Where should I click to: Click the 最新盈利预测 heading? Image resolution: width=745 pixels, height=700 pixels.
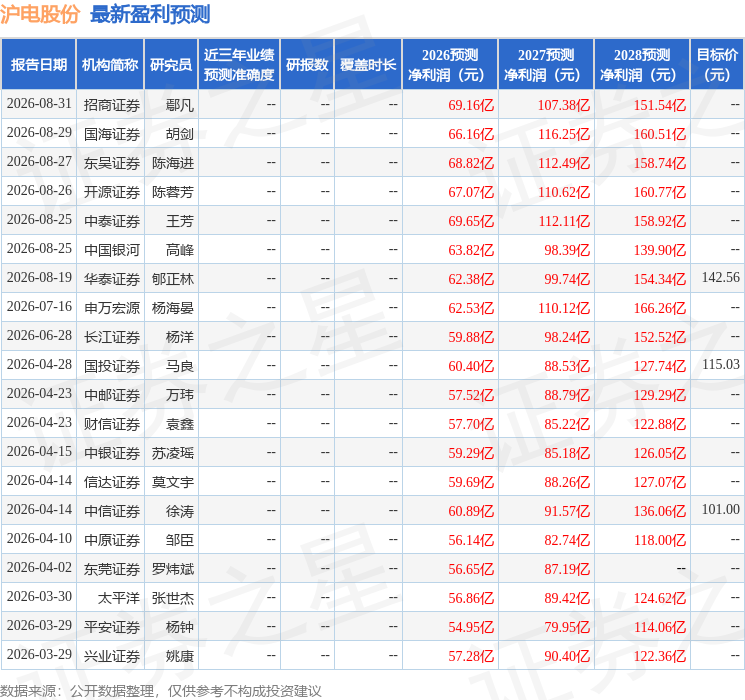150,15
